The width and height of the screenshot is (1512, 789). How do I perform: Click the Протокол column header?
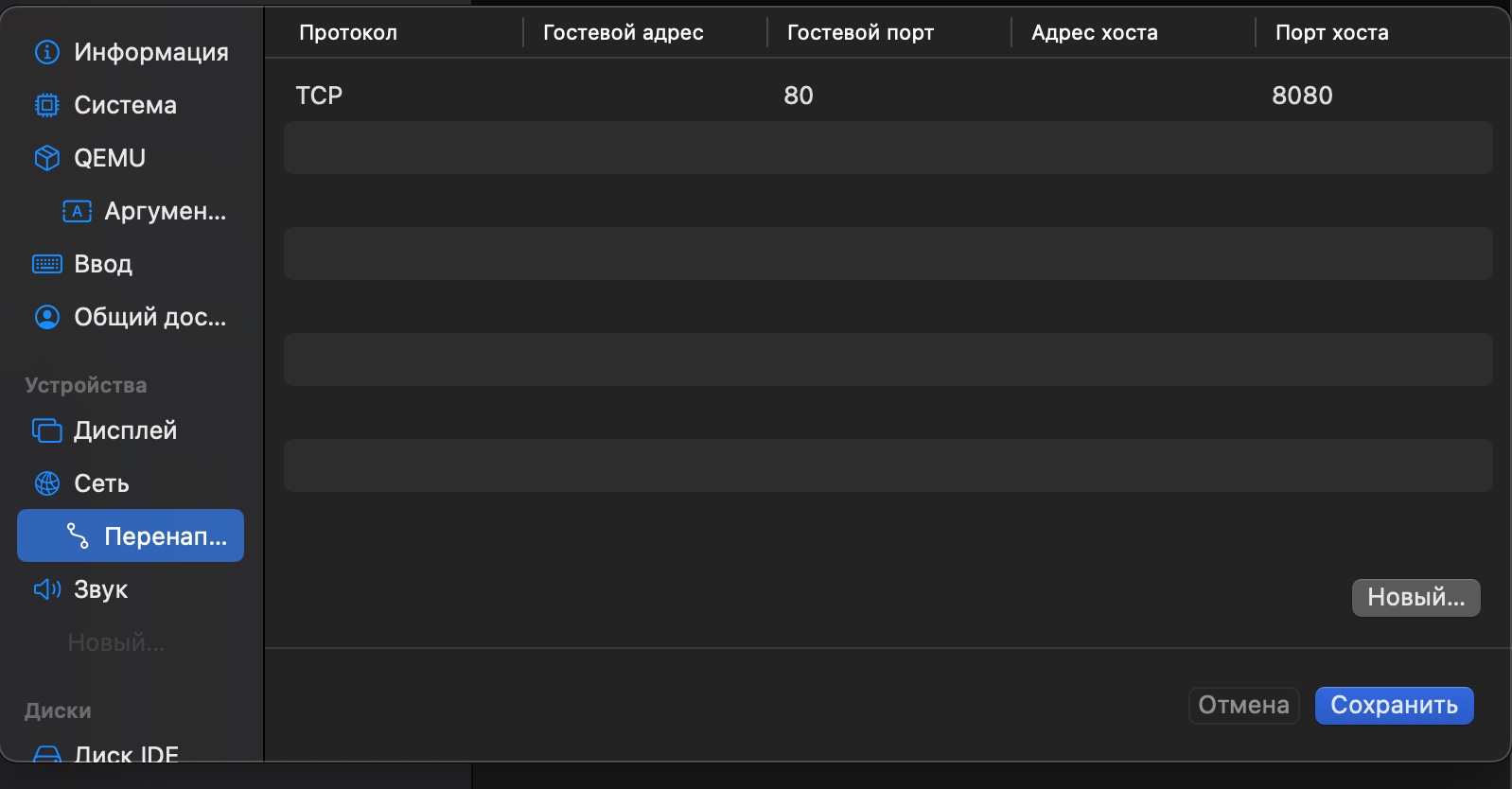click(348, 32)
